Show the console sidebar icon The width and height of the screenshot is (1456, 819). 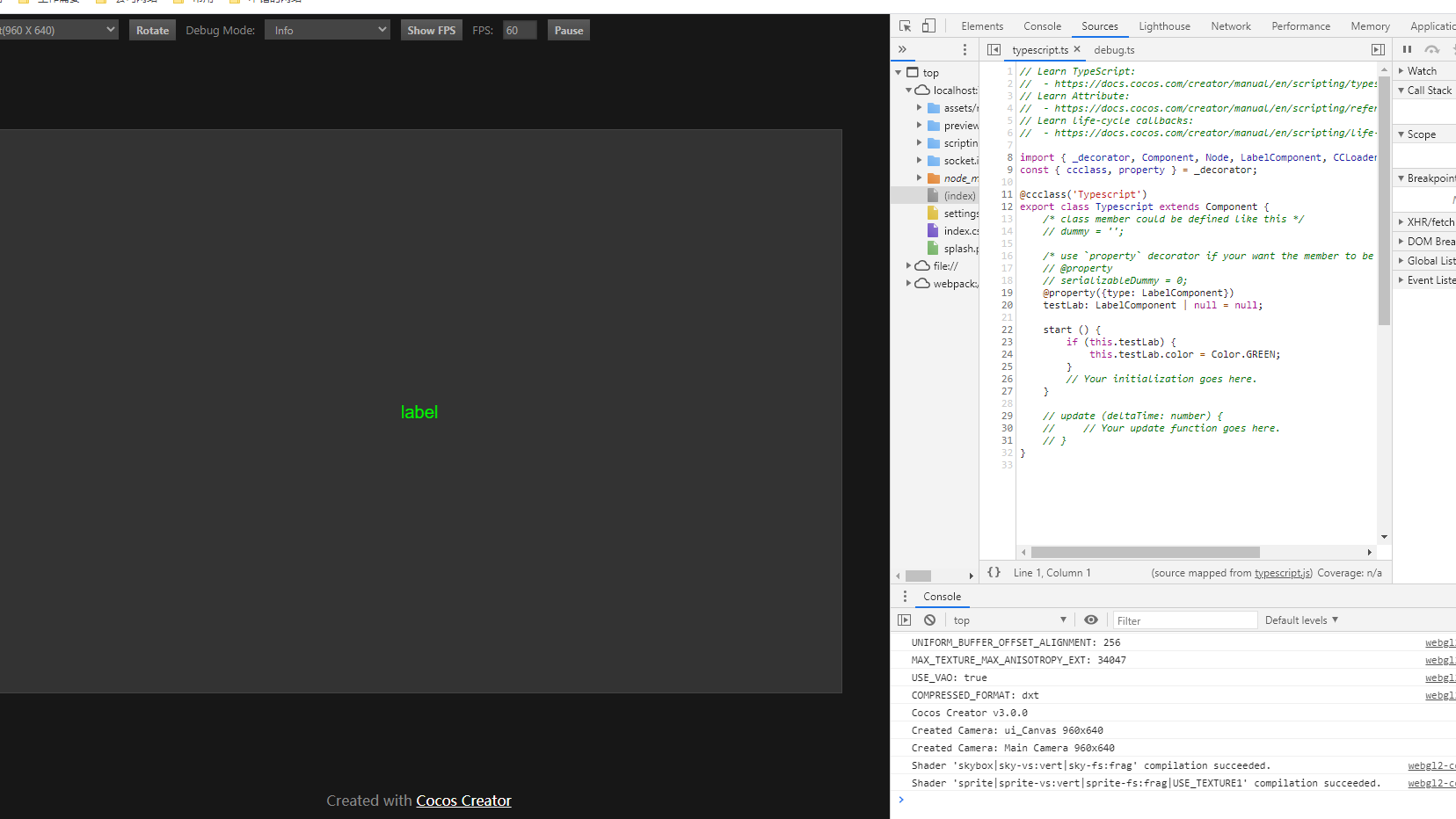905,620
